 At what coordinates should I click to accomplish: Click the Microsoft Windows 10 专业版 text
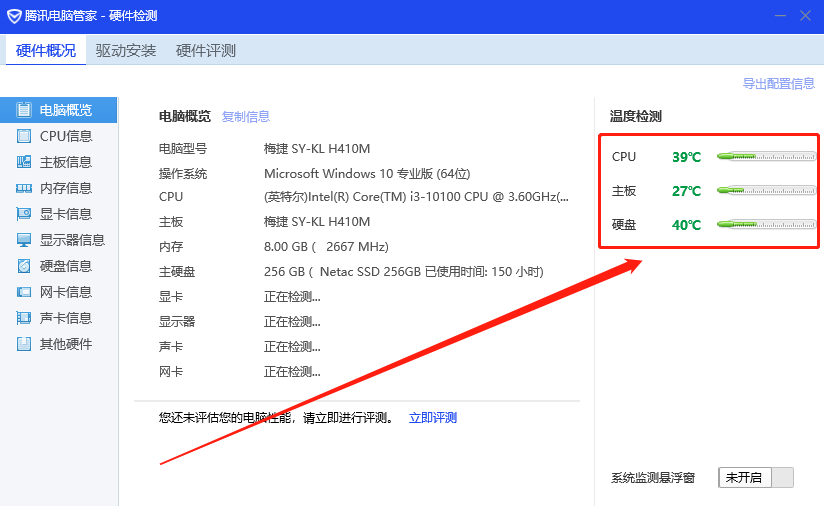click(367, 173)
